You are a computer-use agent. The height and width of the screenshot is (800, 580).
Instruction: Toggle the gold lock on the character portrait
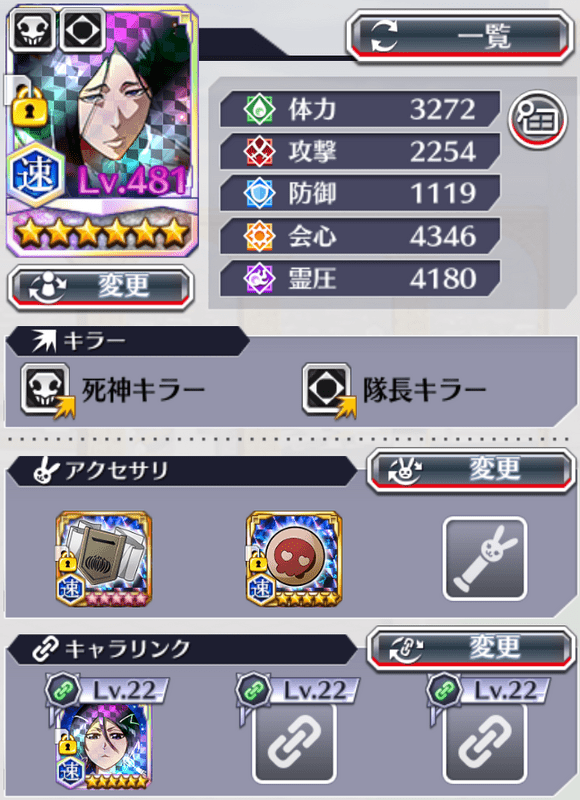click(x=30, y=107)
